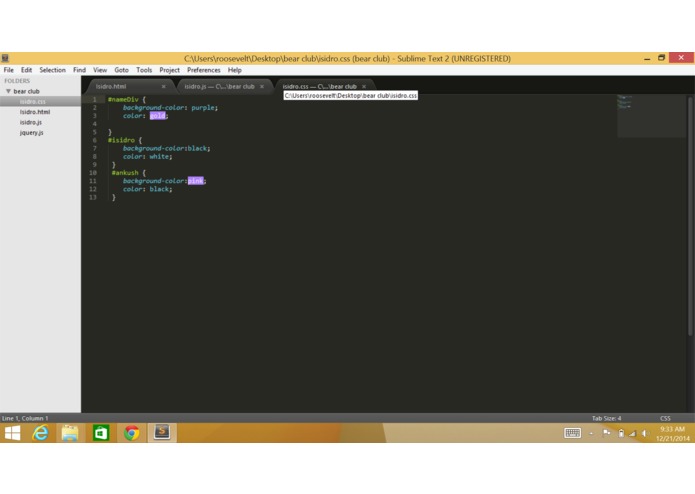Open the View menu
The image size is (695, 494).
(100, 70)
